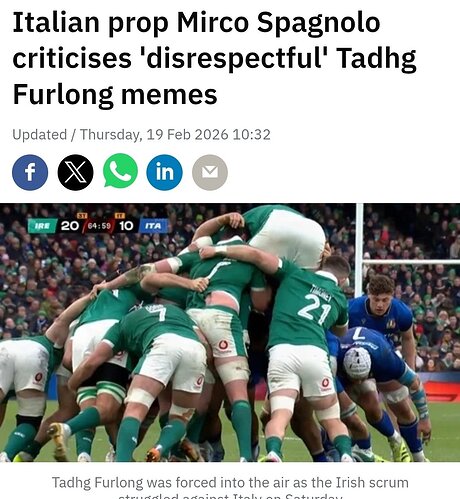
Task: Share the article on X
Action: coord(76,172)
